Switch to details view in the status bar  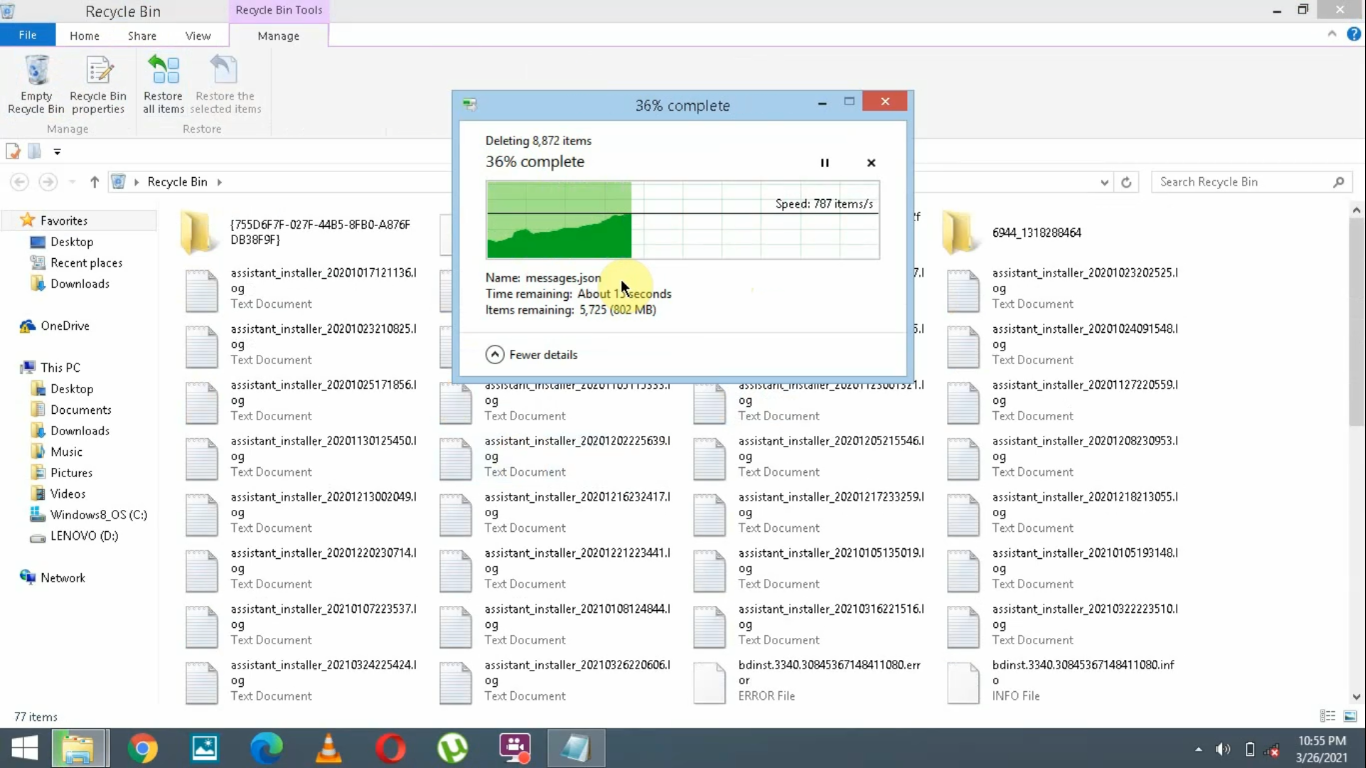click(x=1326, y=716)
